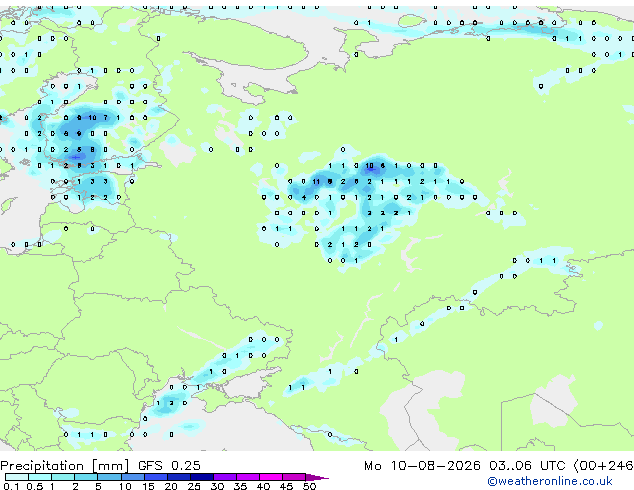This screenshot has height=490, width=634.
Task: Select the 25–30 mm dark blue swatch
Action: click(x=202, y=477)
